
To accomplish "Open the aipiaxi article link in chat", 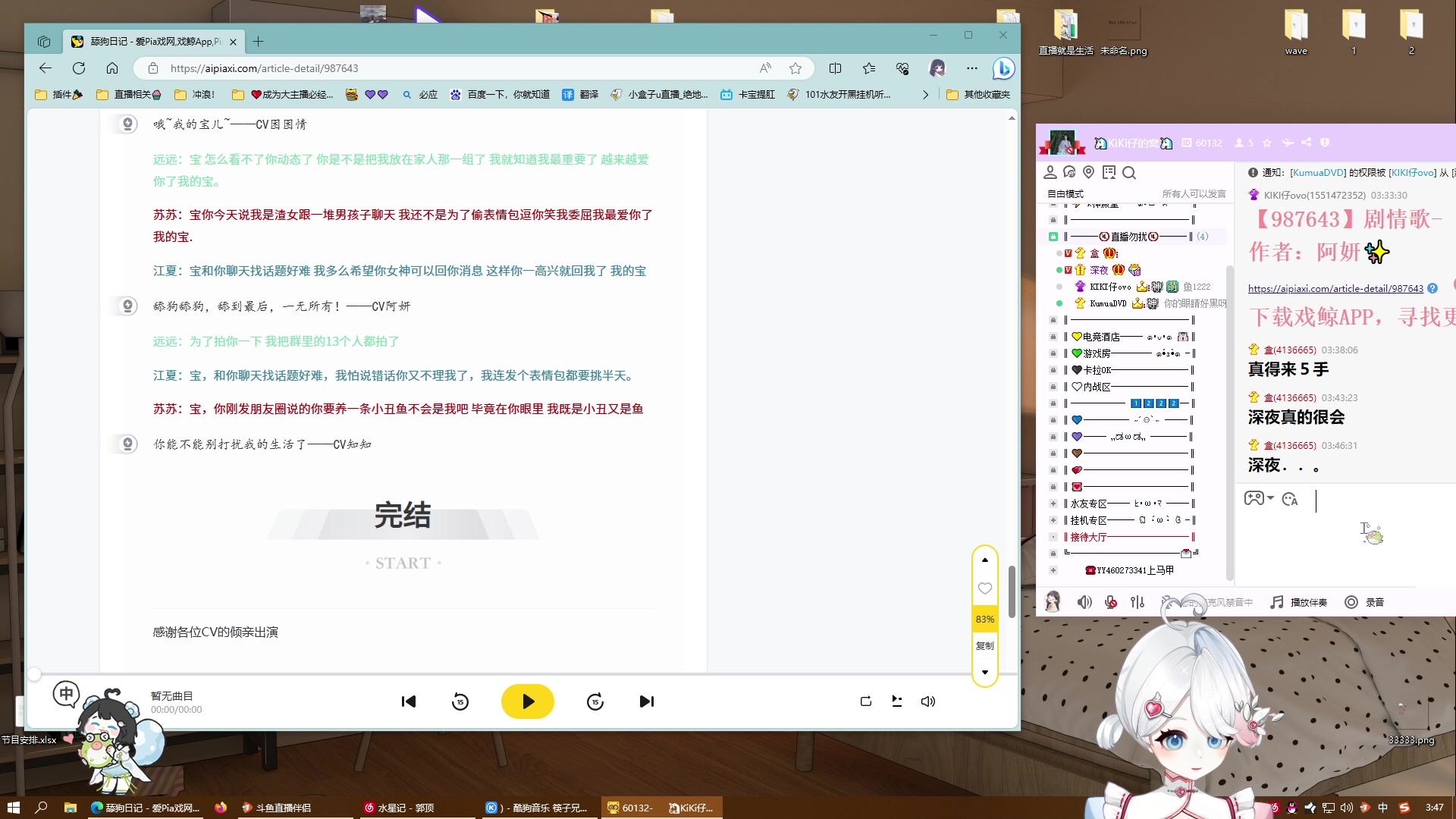I will tap(1336, 288).
